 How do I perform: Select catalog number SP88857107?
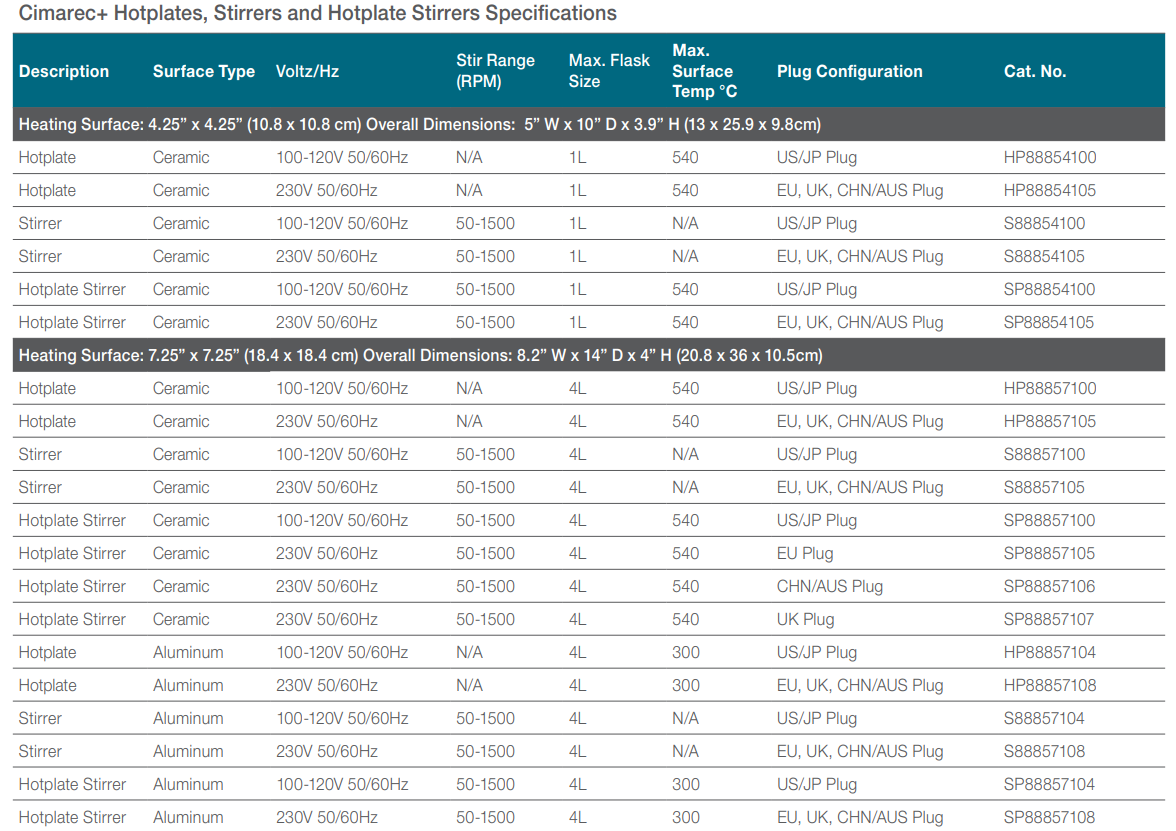(x=1049, y=620)
